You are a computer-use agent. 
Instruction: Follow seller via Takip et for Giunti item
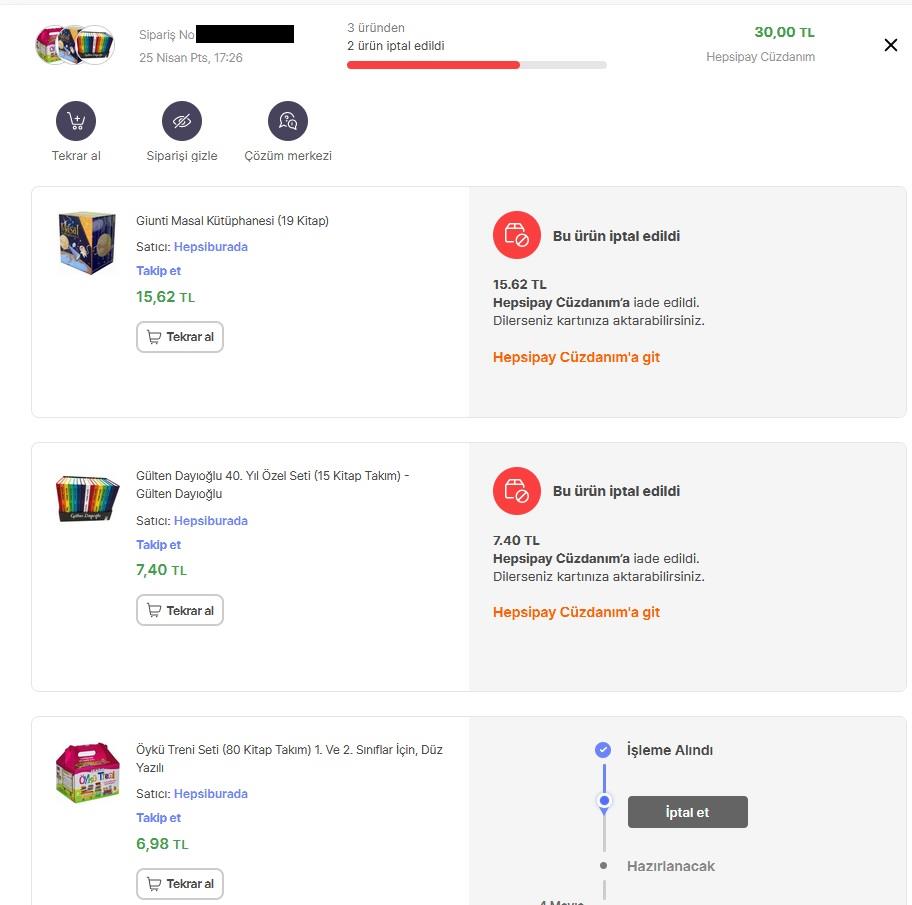tap(158, 271)
